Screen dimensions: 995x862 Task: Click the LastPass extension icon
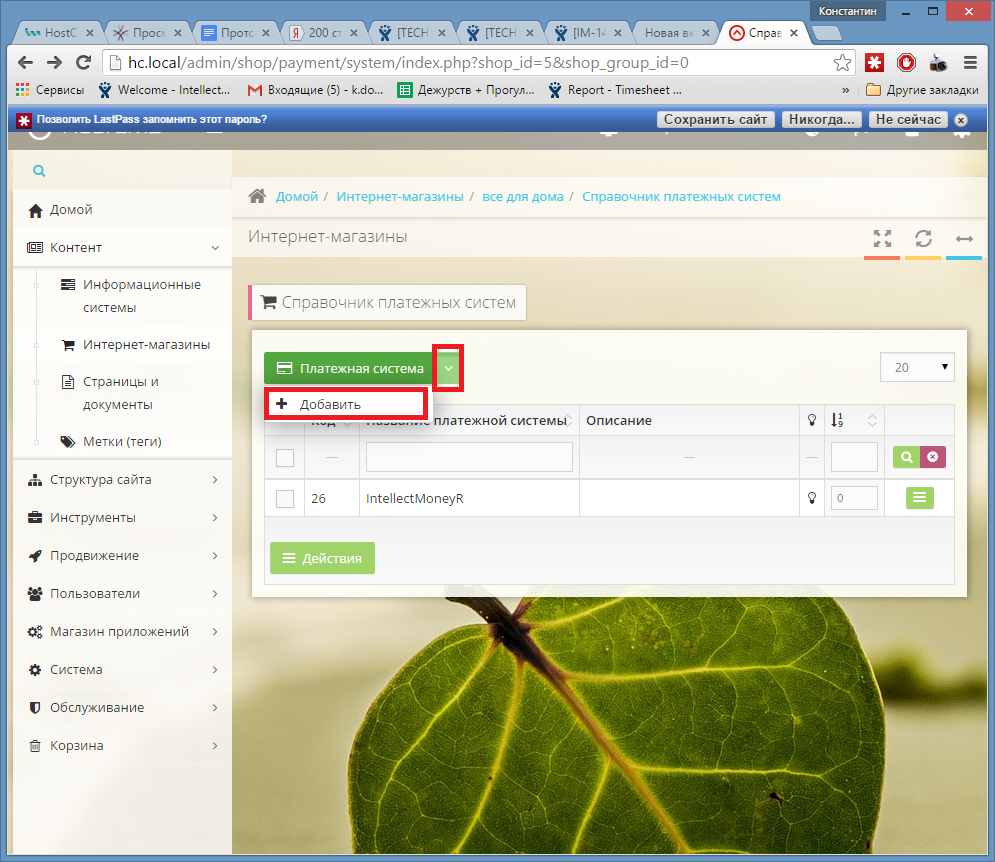click(874, 62)
